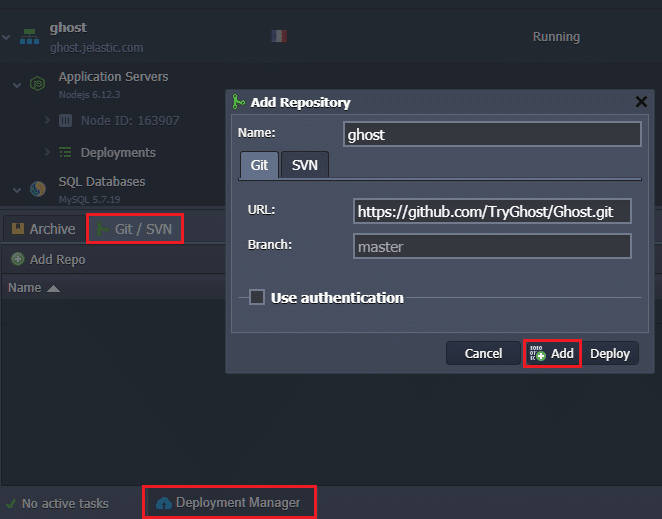Click the repository Name input field
Viewport: 662px width, 519px height.
click(x=492, y=134)
